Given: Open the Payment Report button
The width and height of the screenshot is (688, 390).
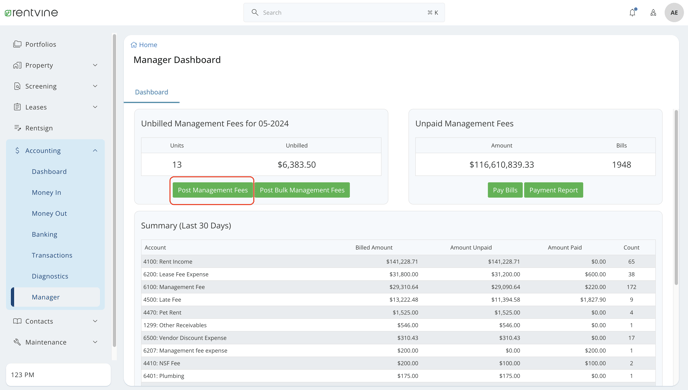Looking at the screenshot, I should 553,190.
